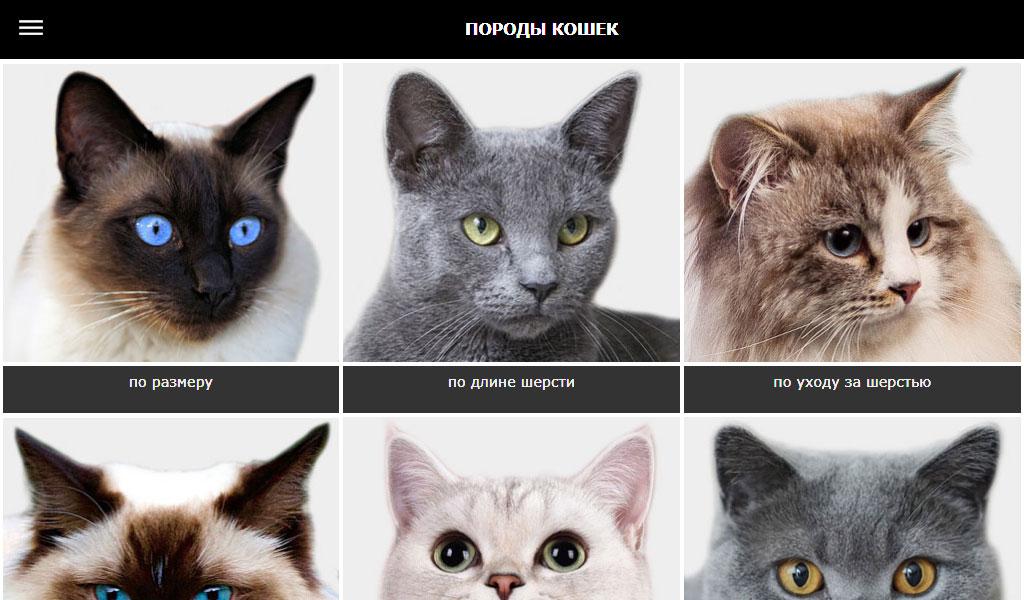
Task: Choose the gray cat photo with orange eyes
Action: coord(852,509)
